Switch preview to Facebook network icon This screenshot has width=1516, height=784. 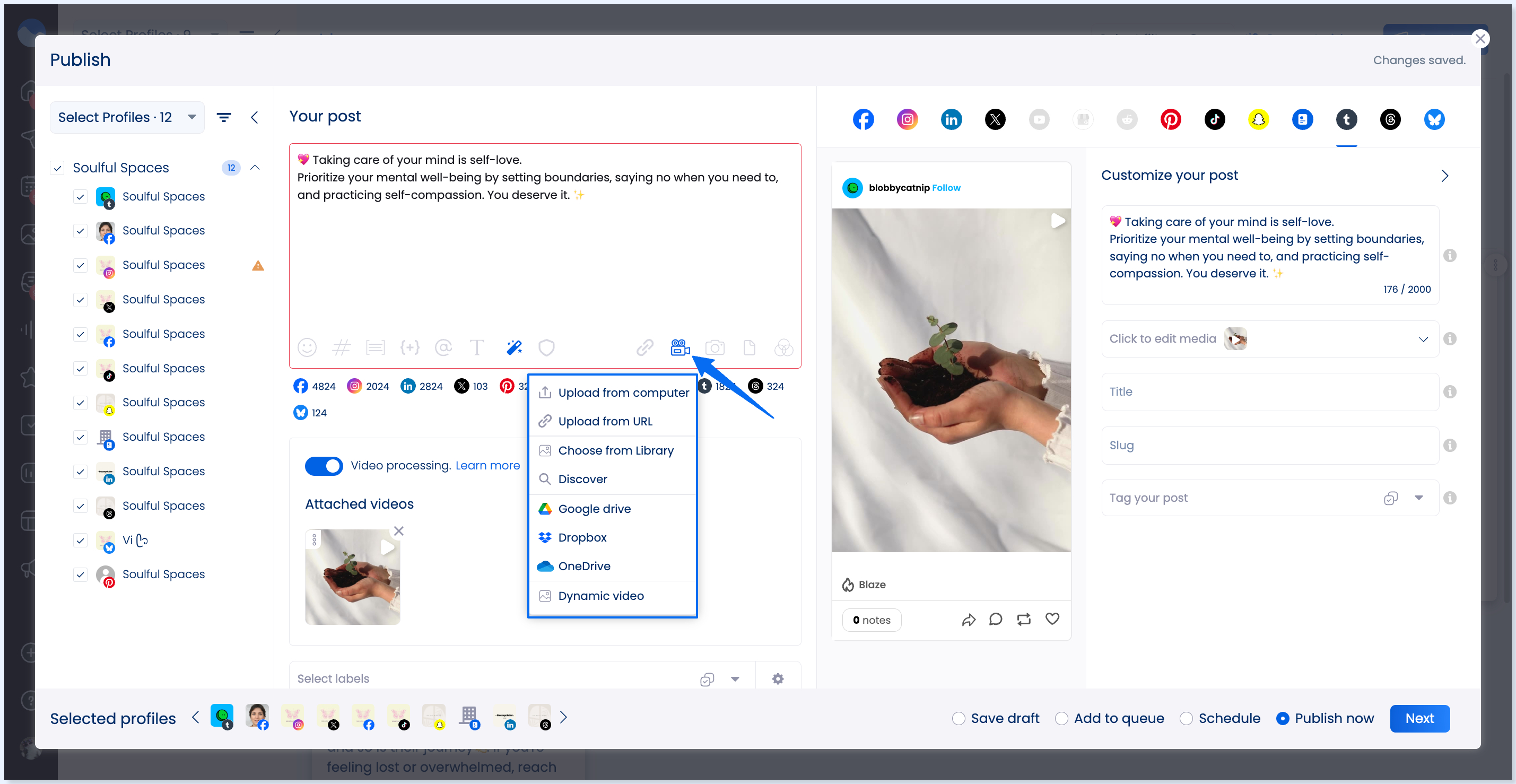click(x=864, y=119)
